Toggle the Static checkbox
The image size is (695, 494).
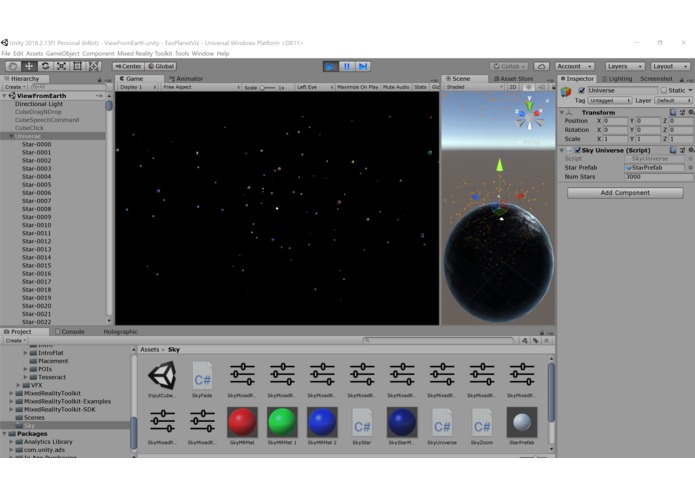[x=664, y=90]
